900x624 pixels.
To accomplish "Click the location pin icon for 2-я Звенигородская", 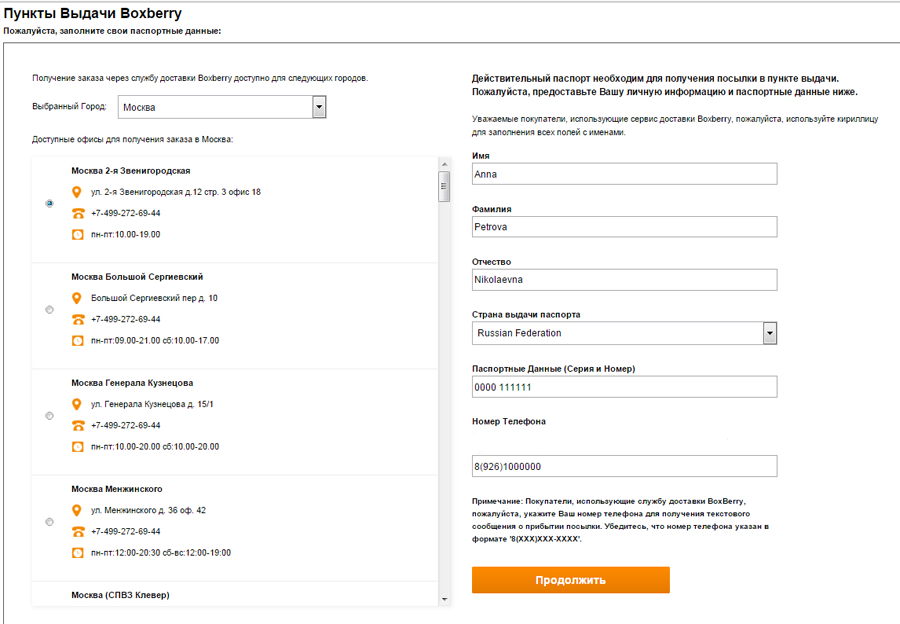I will click(76, 192).
